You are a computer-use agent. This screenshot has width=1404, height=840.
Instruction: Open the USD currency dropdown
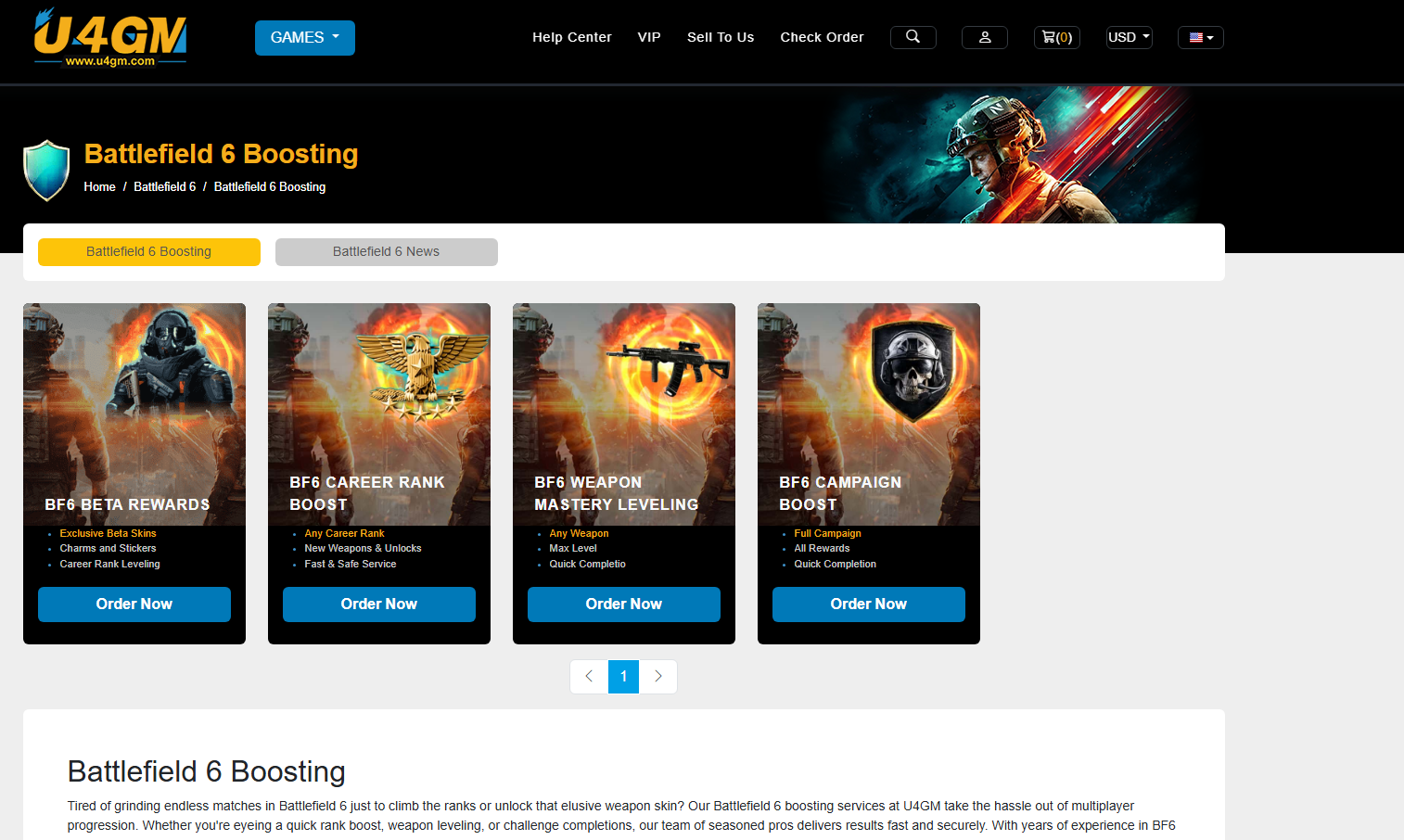1129,37
